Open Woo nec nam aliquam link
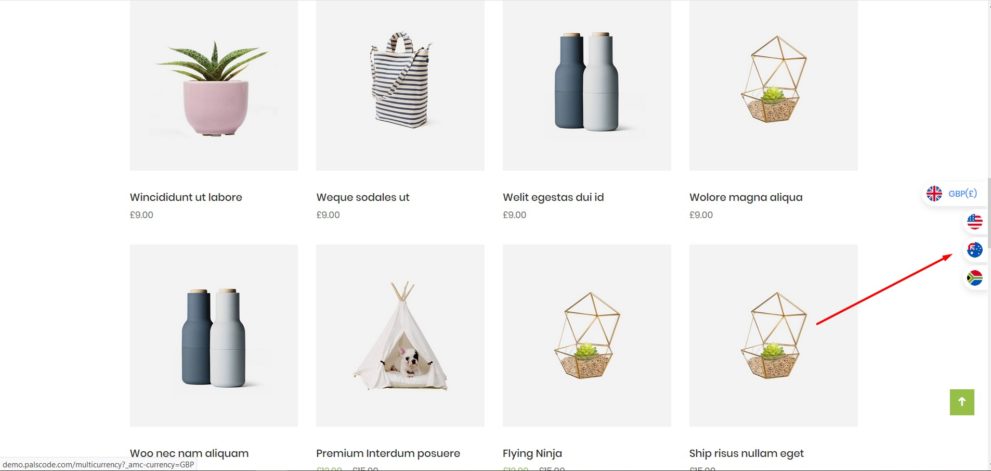 (189, 453)
